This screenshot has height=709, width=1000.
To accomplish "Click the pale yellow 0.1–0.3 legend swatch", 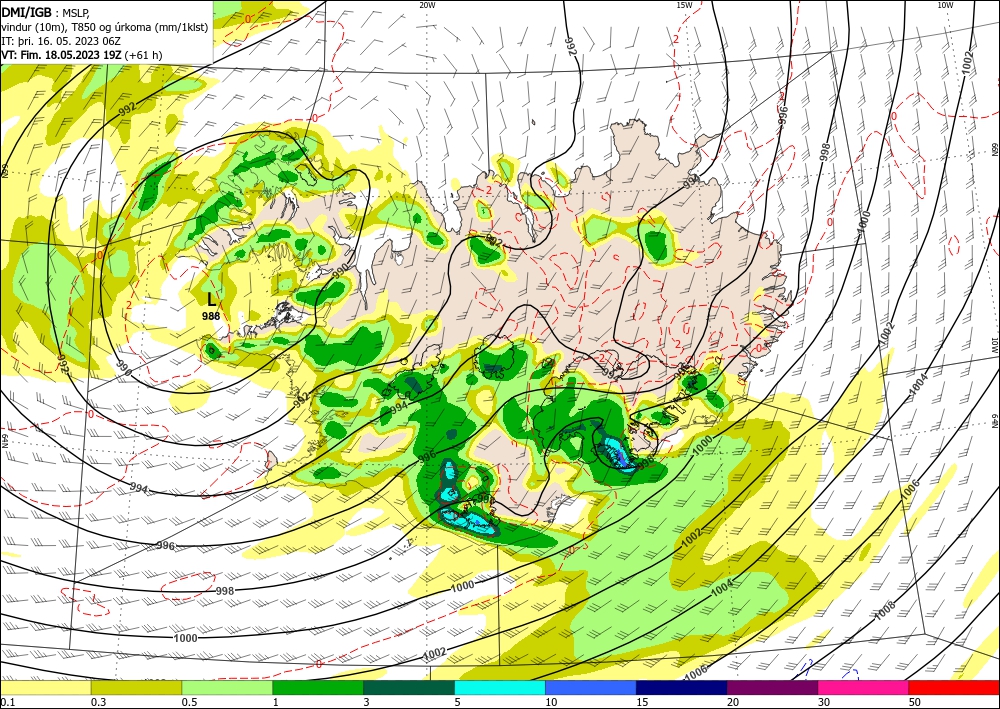I will [x=45, y=687].
